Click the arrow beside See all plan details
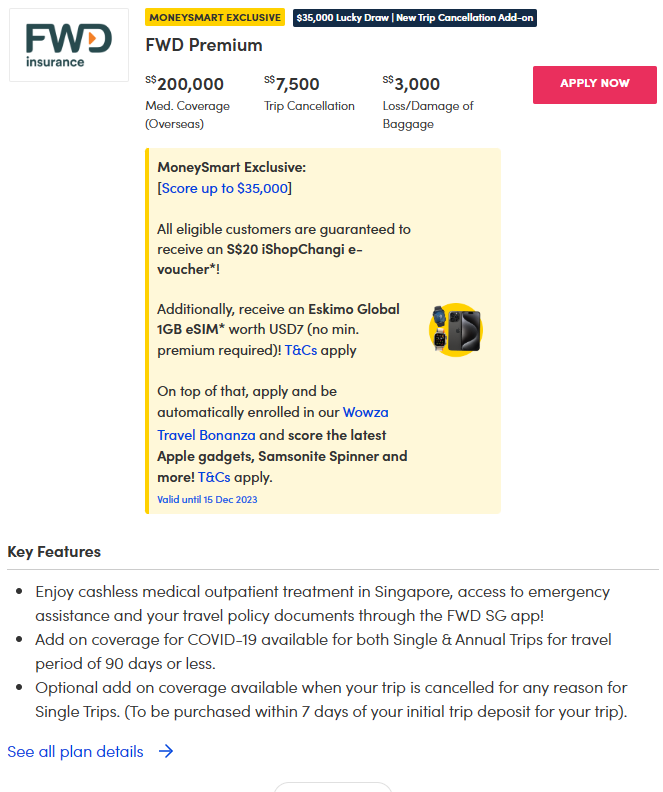 (166, 751)
